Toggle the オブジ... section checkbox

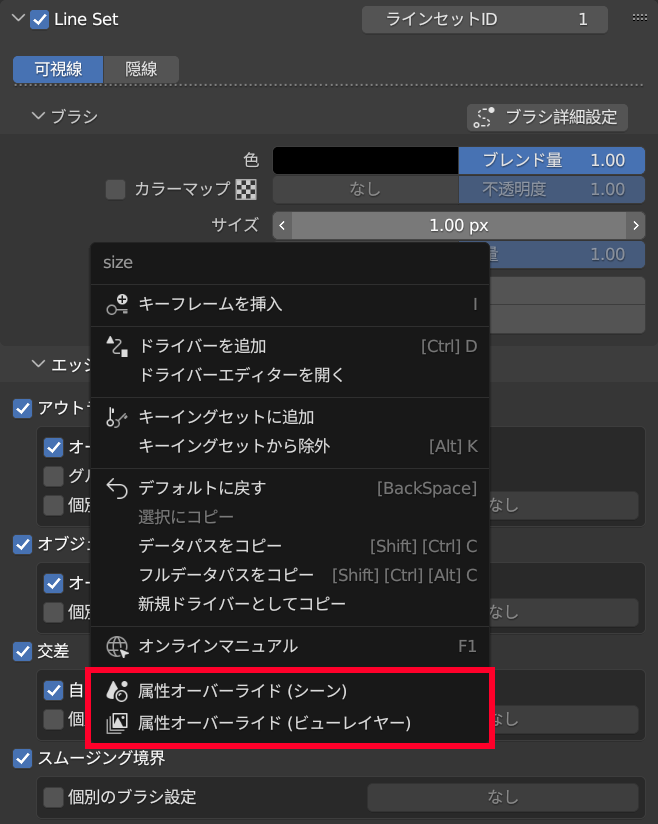click(22, 544)
